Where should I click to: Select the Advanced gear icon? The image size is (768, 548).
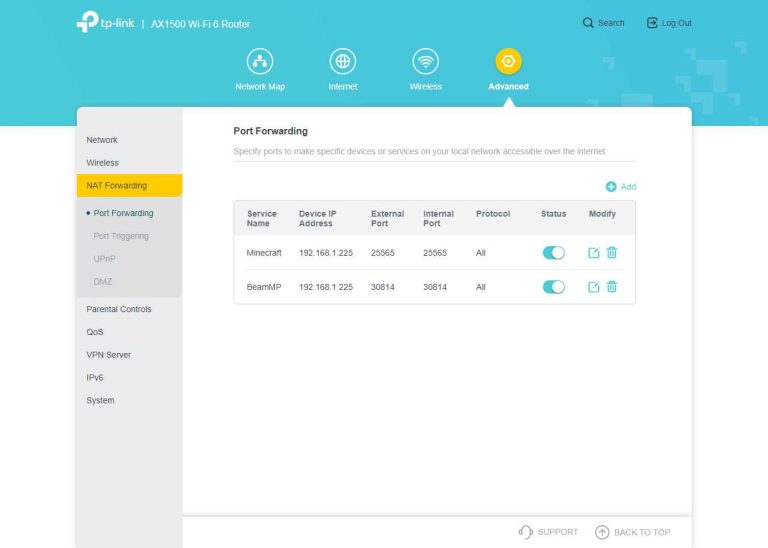(x=508, y=62)
